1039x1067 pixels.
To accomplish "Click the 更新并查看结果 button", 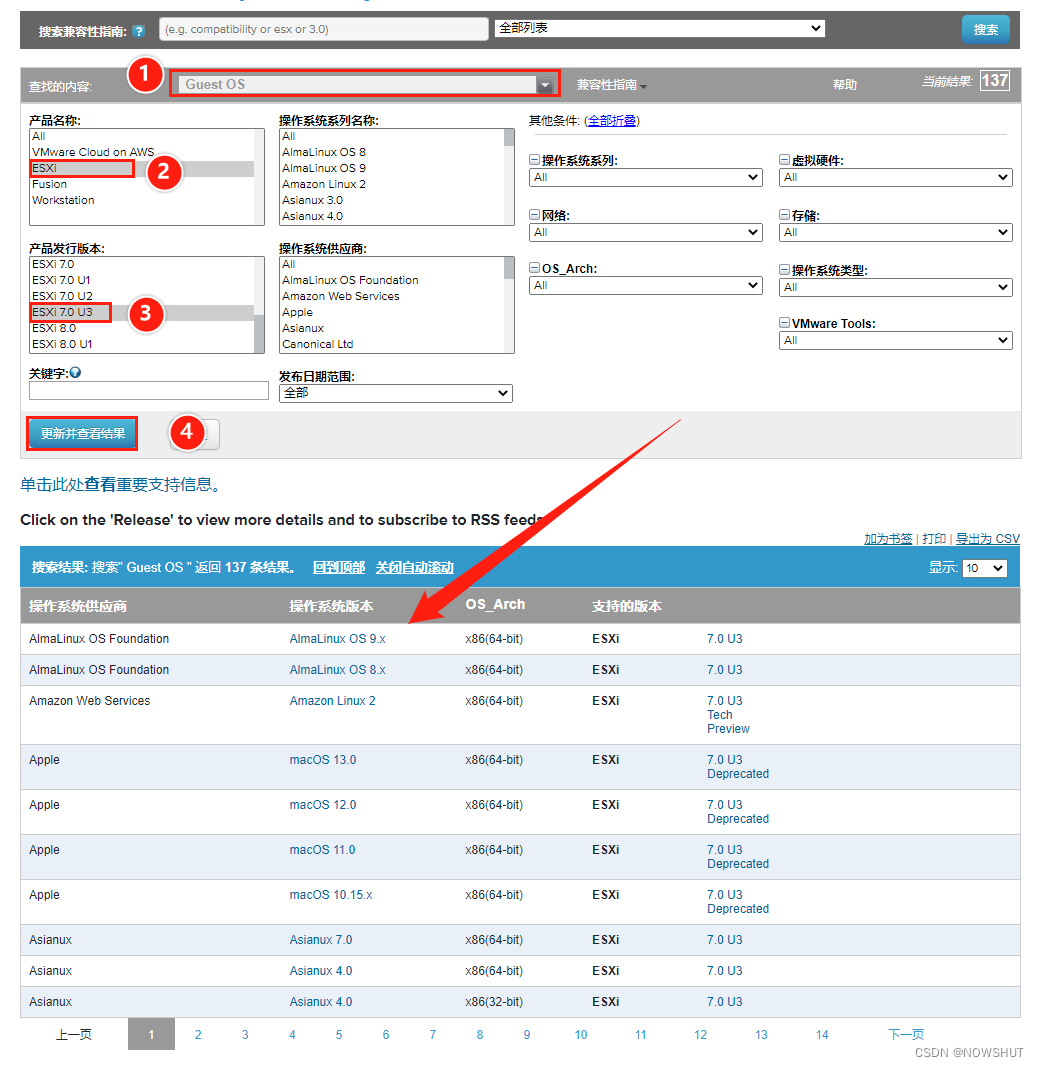I will coord(82,433).
